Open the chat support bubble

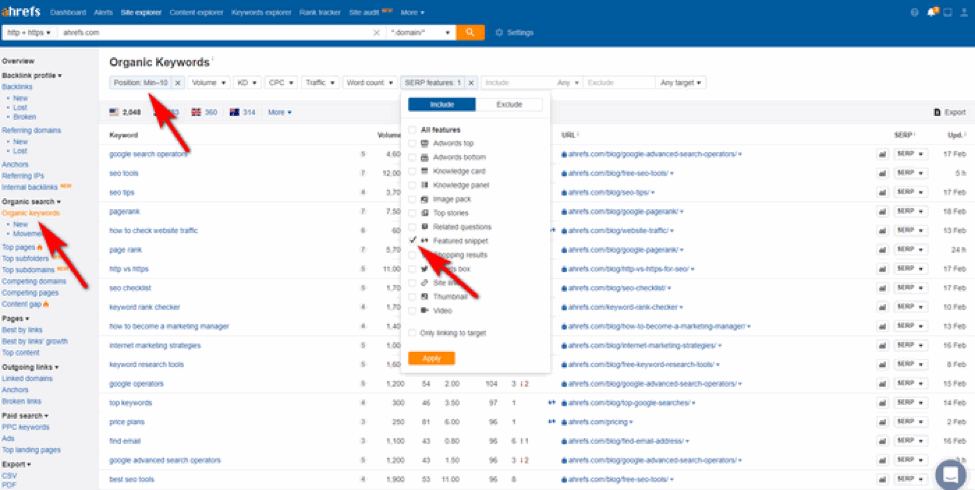[x=951, y=474]
